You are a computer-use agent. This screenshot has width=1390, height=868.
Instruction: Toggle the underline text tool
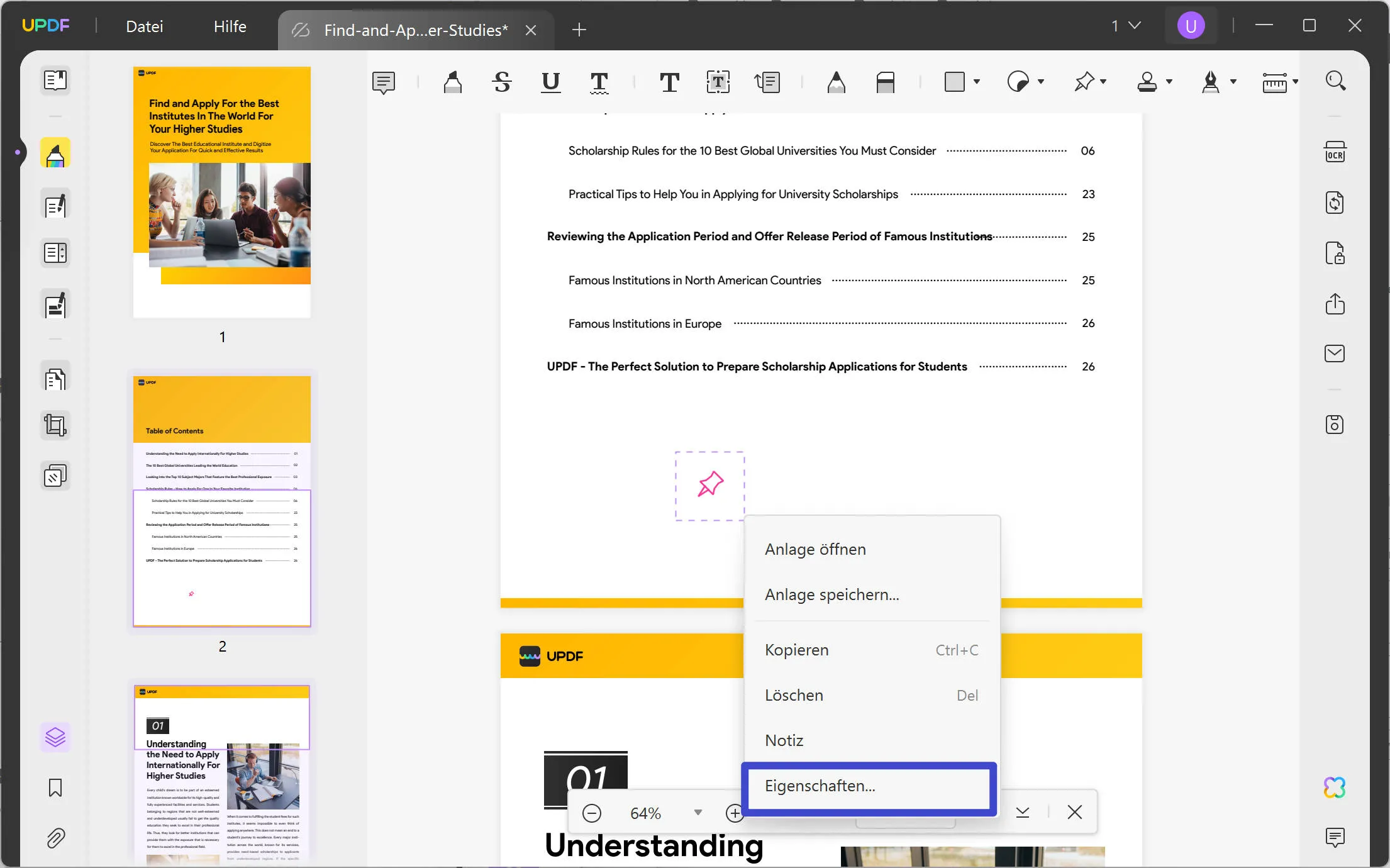point(550,82)
